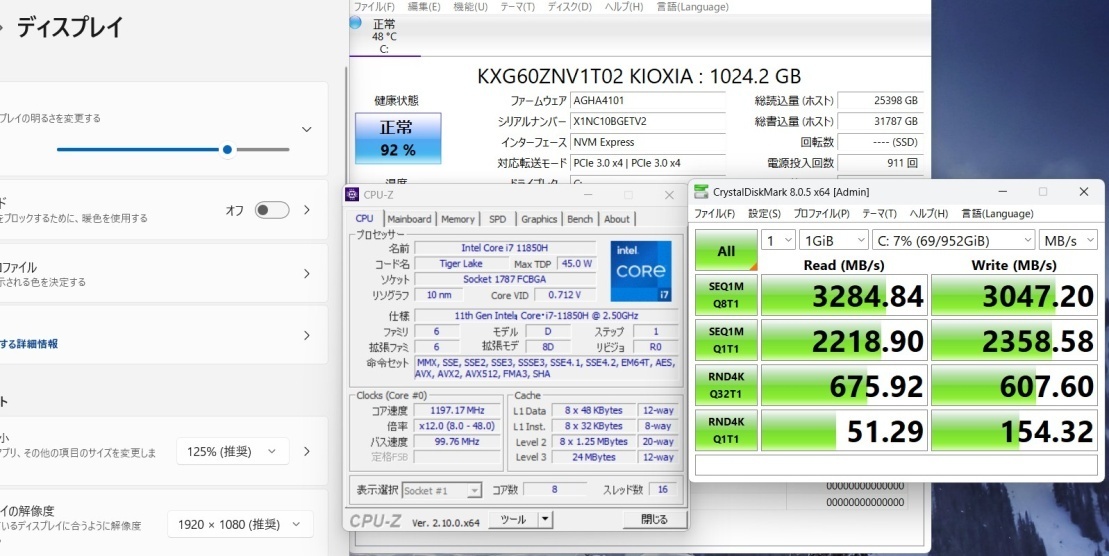Image resolution: width=1109 pixels, height=556 pixels.
Task: Run the SEQ1M Q8T1 benchmark
Action: click(x=726, y=295)
